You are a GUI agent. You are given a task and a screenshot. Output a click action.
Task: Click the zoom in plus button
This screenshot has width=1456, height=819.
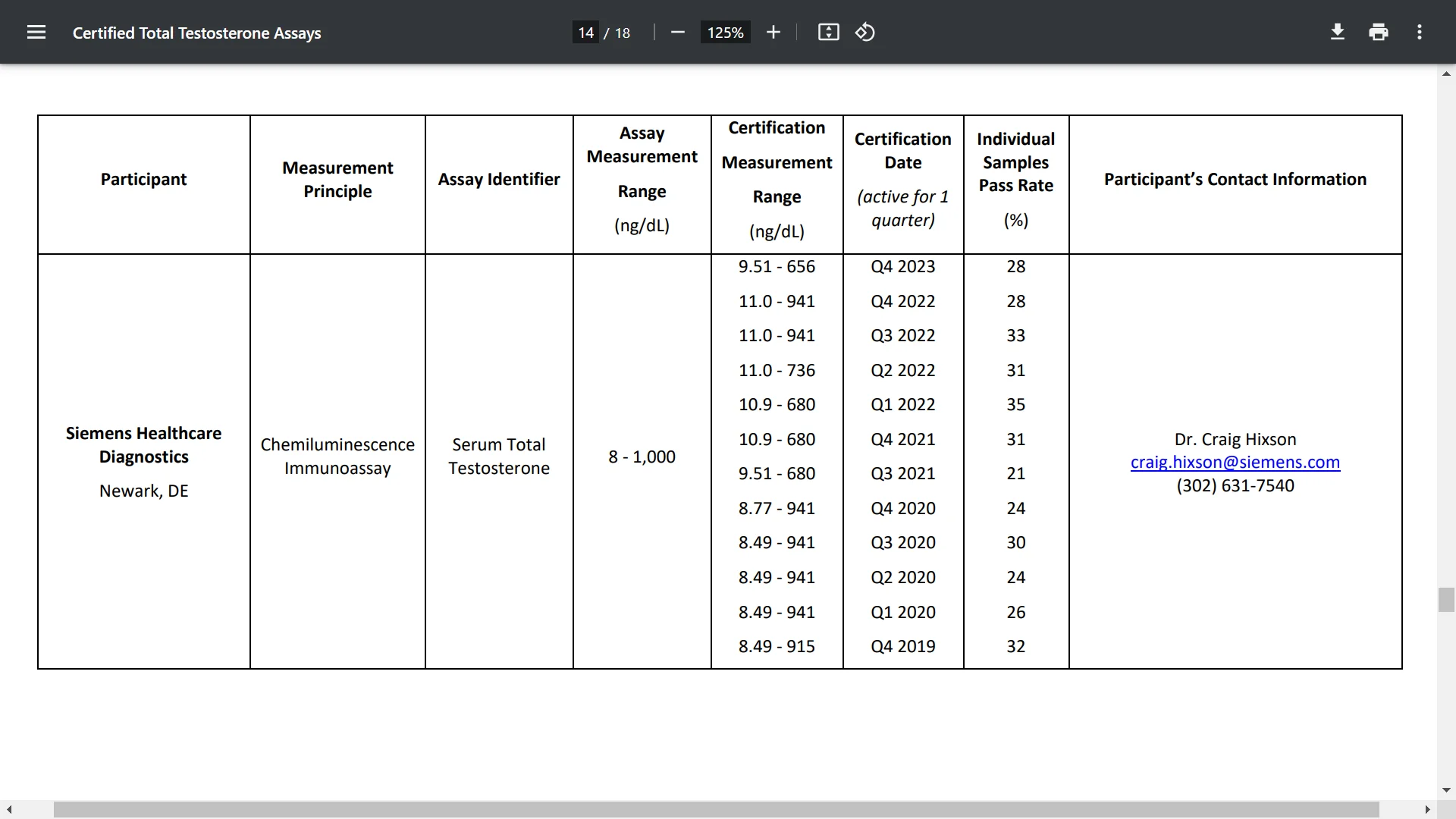pyautogui.click(x=773, y=32)
